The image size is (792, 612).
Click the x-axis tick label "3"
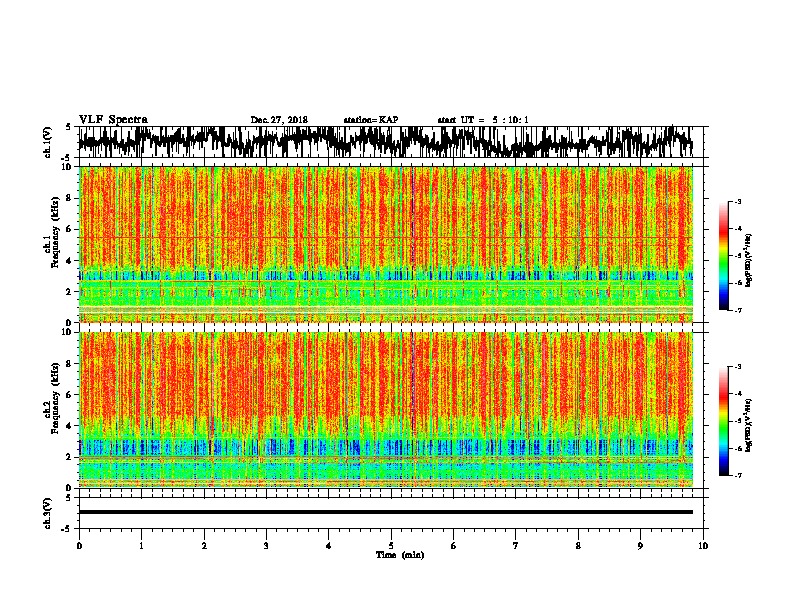click(266, 545)
